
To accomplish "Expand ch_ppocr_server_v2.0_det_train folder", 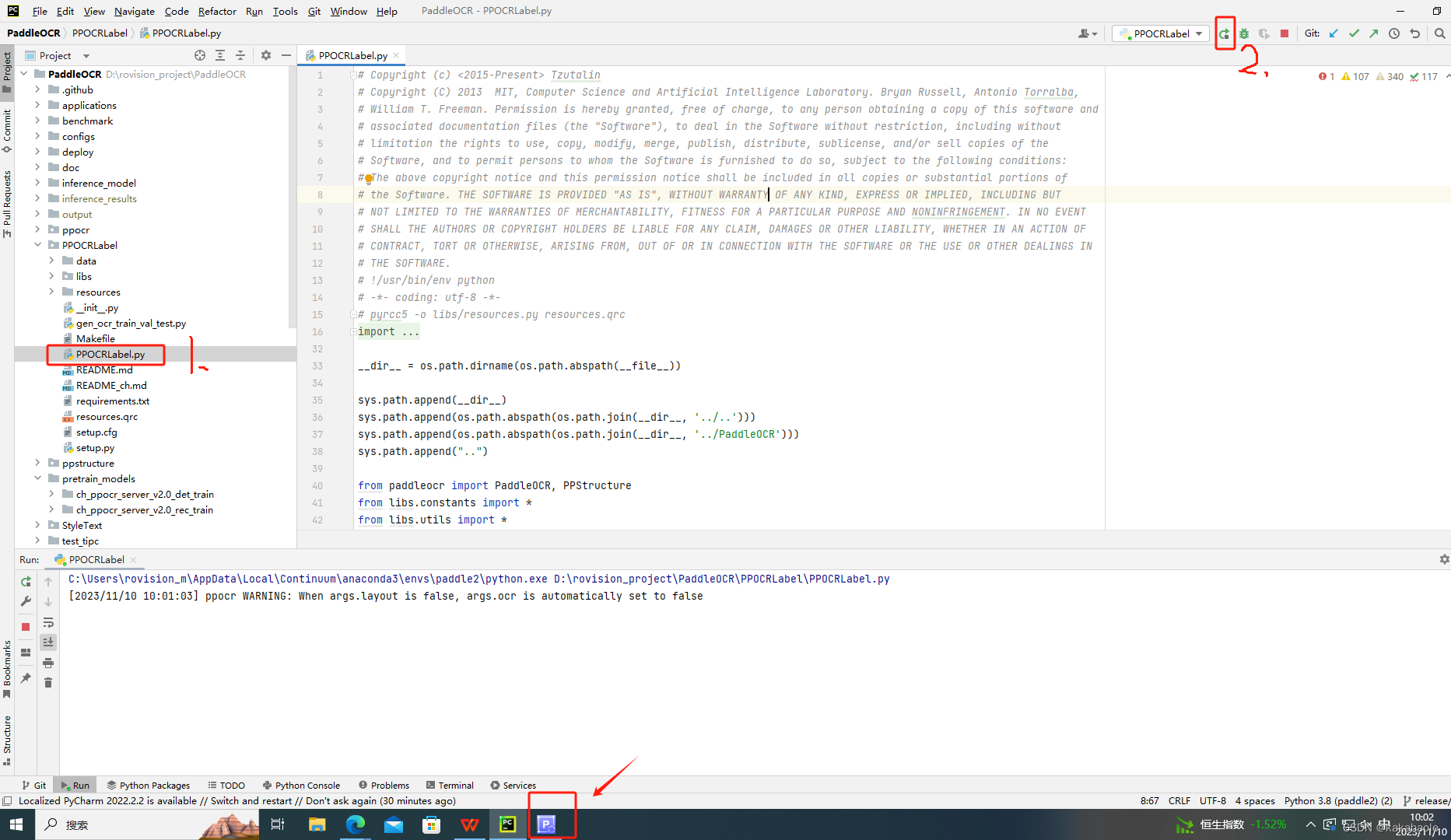I will [x=51, y=494].
